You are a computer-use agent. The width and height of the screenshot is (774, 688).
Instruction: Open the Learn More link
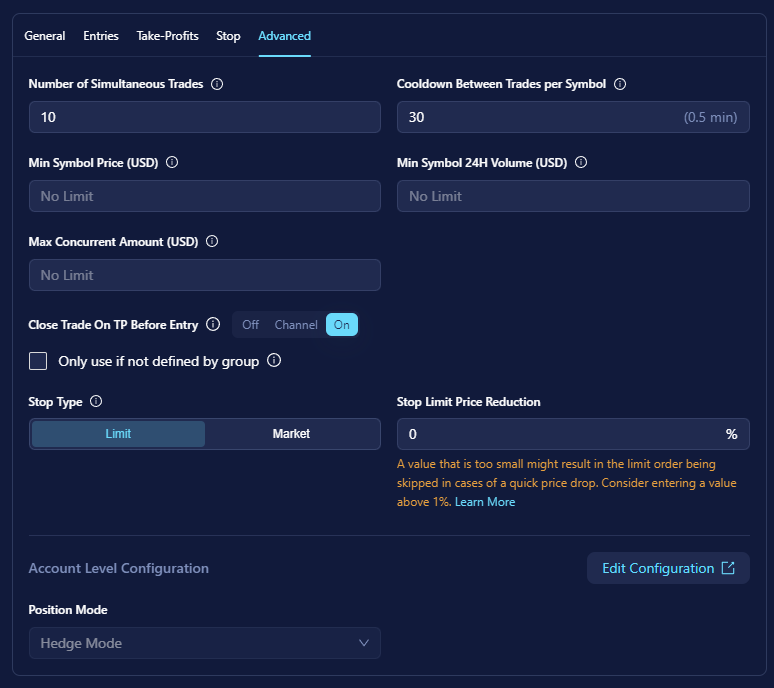485,502
